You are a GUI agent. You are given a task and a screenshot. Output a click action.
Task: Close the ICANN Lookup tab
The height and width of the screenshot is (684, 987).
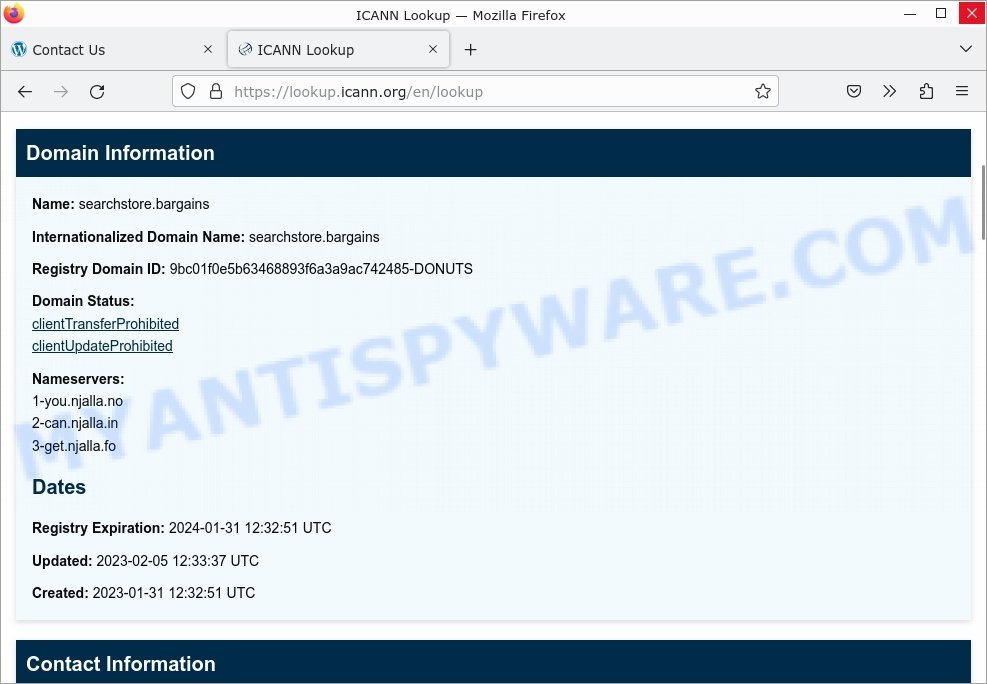[x=432, y=49]
